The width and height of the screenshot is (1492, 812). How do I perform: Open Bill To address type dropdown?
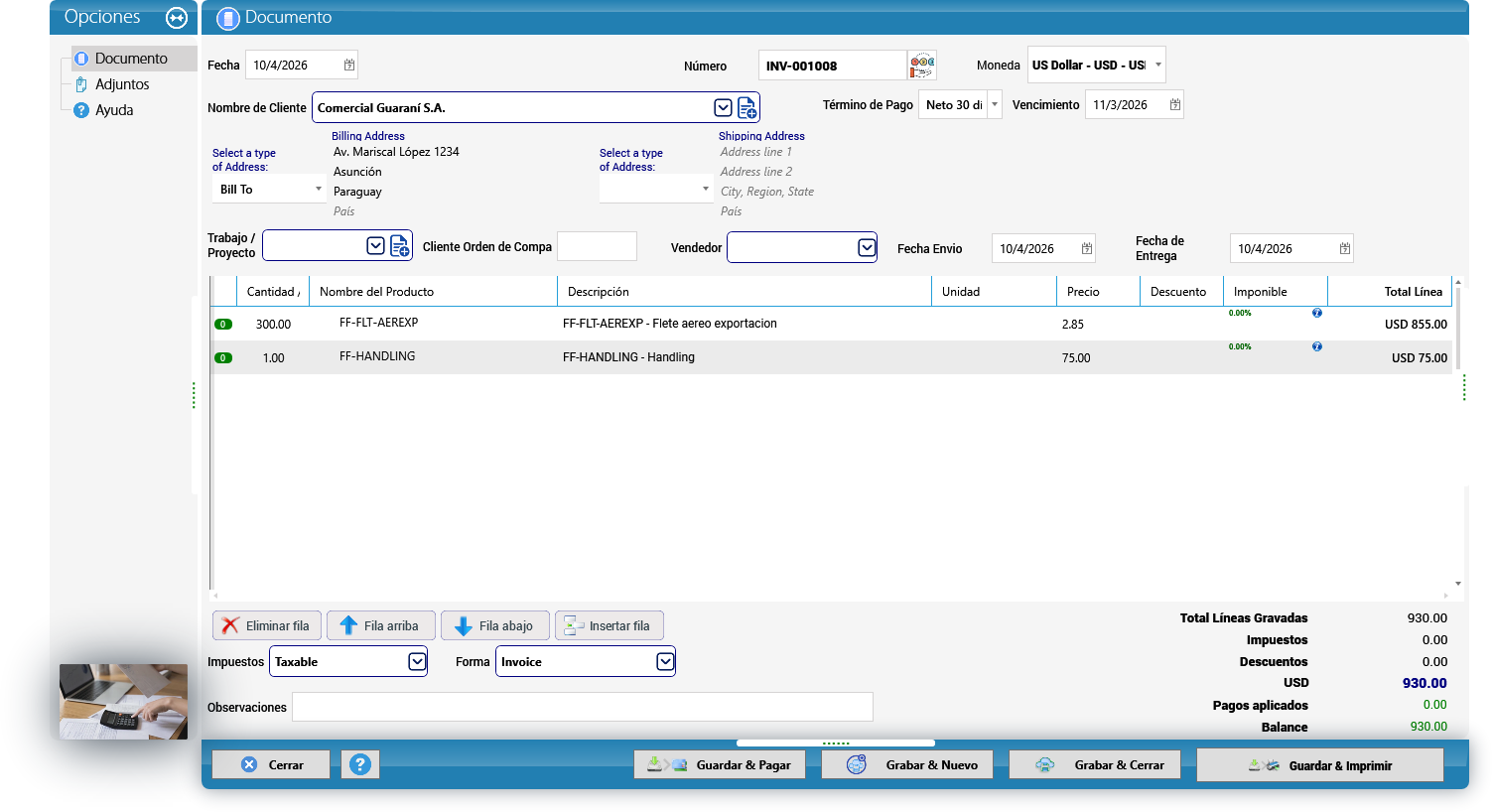coord(318,189)
